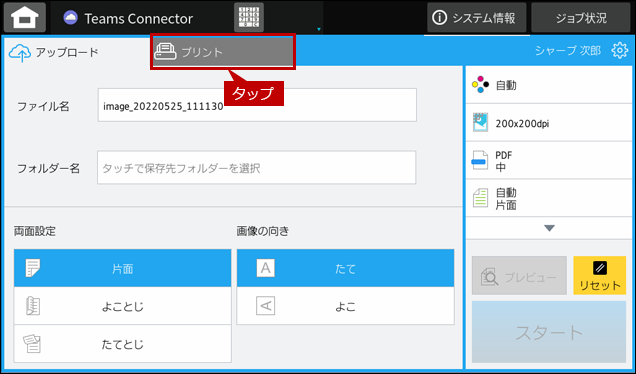
Task: Choose the よこ landscape orientation
Action: (x=346, y=306)
